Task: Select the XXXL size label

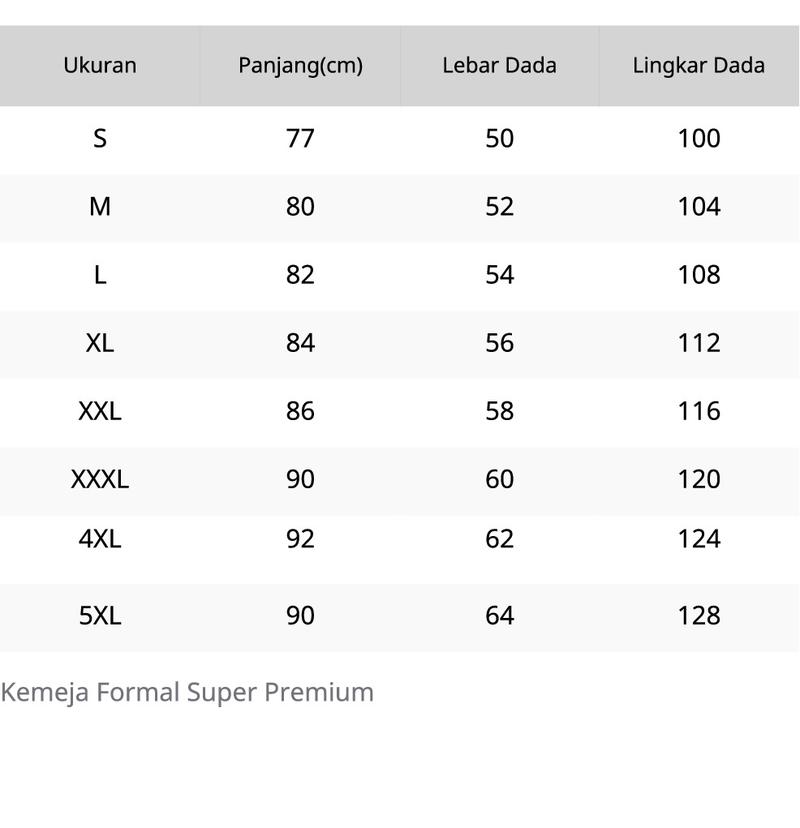Action: point(100,479)
